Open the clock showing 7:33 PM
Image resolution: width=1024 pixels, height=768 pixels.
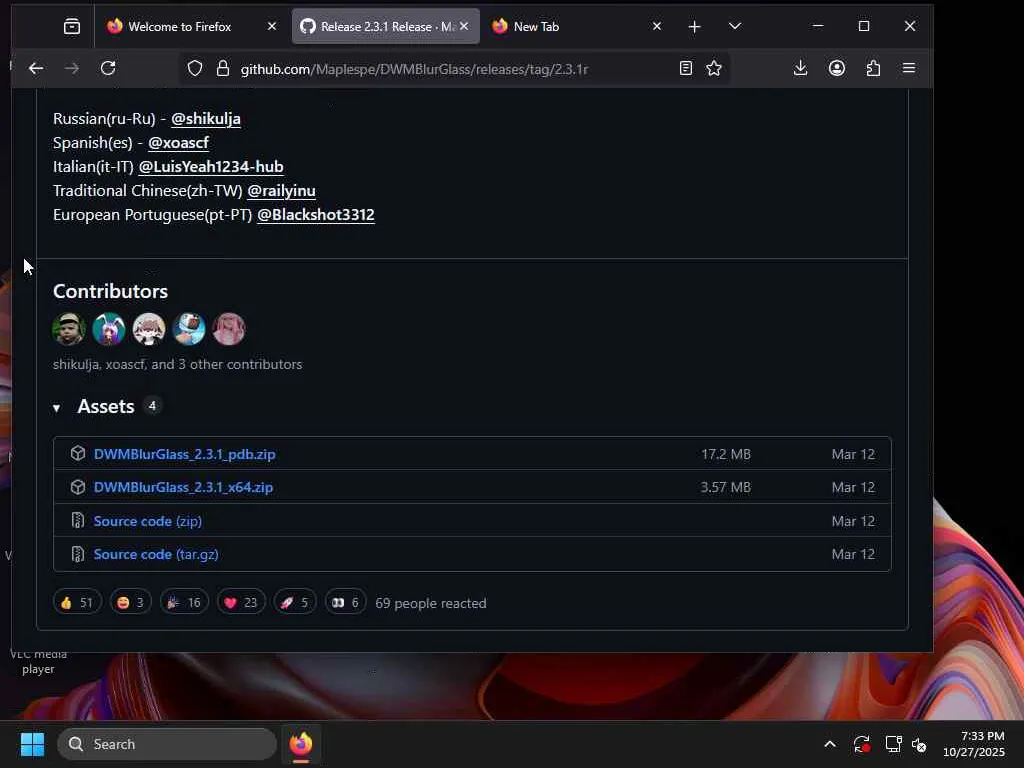974,744
